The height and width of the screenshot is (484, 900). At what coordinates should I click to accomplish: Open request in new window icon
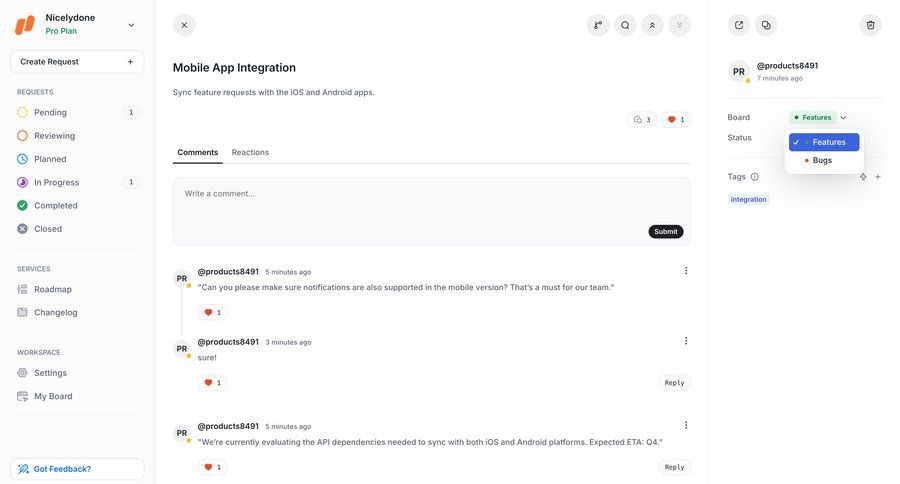pyautogui.click(x=739, y=25)
